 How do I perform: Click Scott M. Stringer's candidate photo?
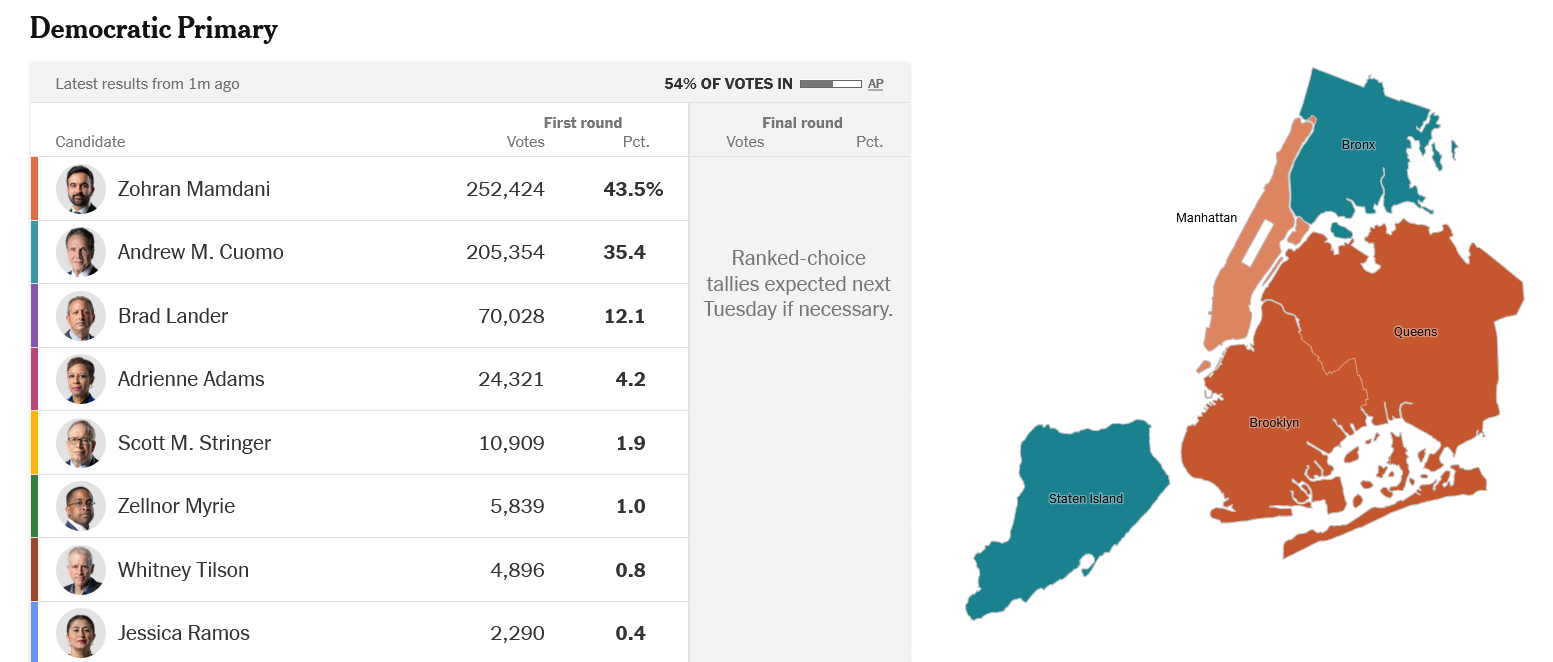pos(81,443)
